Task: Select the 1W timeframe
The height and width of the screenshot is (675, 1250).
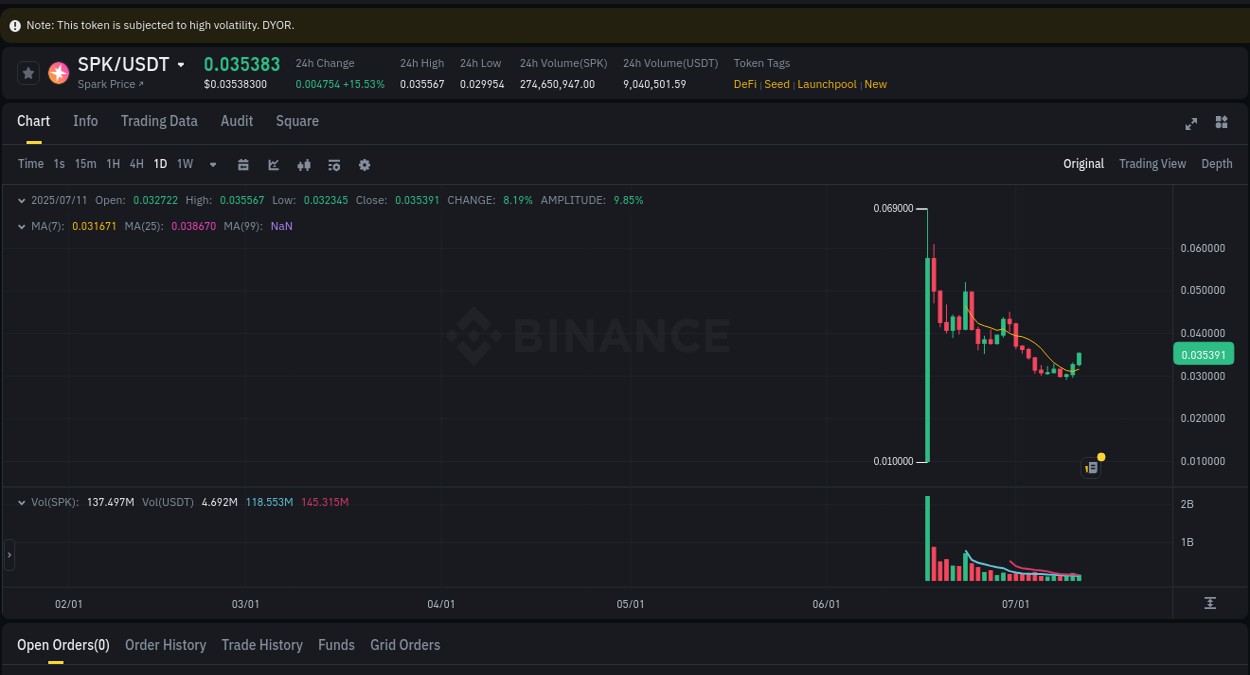Action: coord(184,163)
